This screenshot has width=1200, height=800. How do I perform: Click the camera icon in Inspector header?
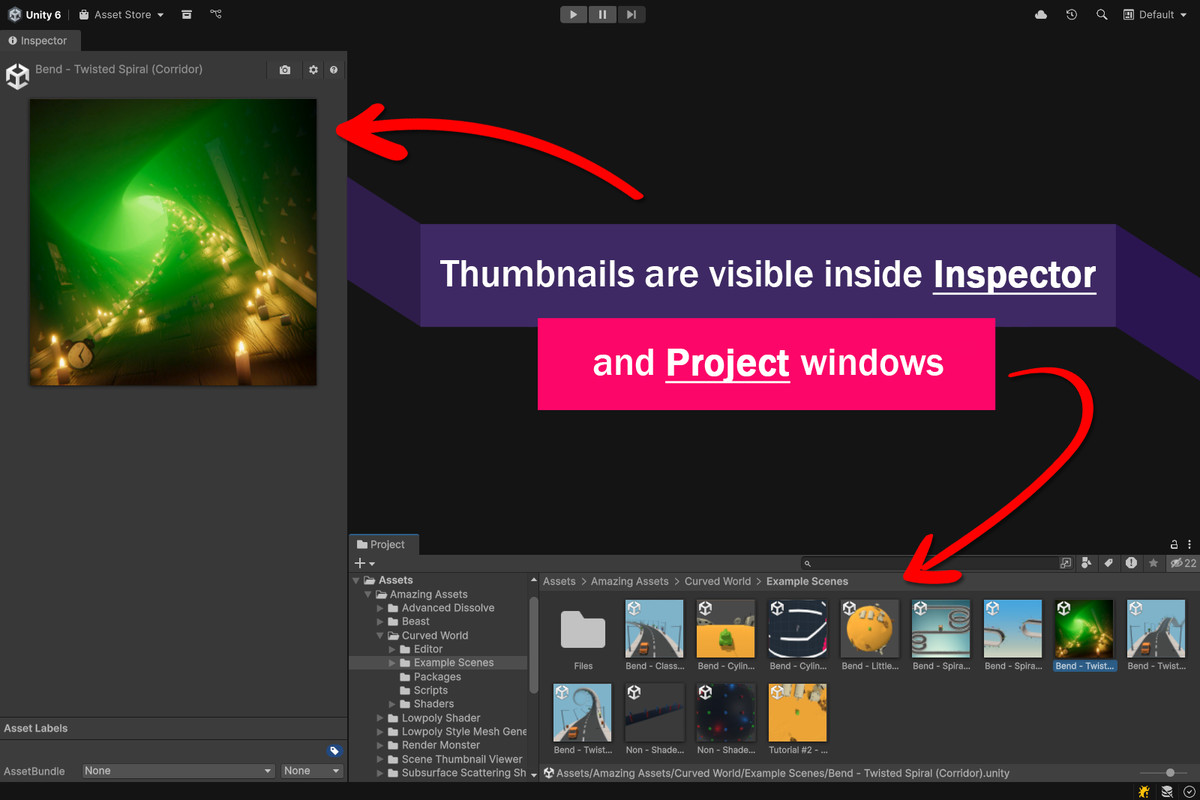pos(285,70)
